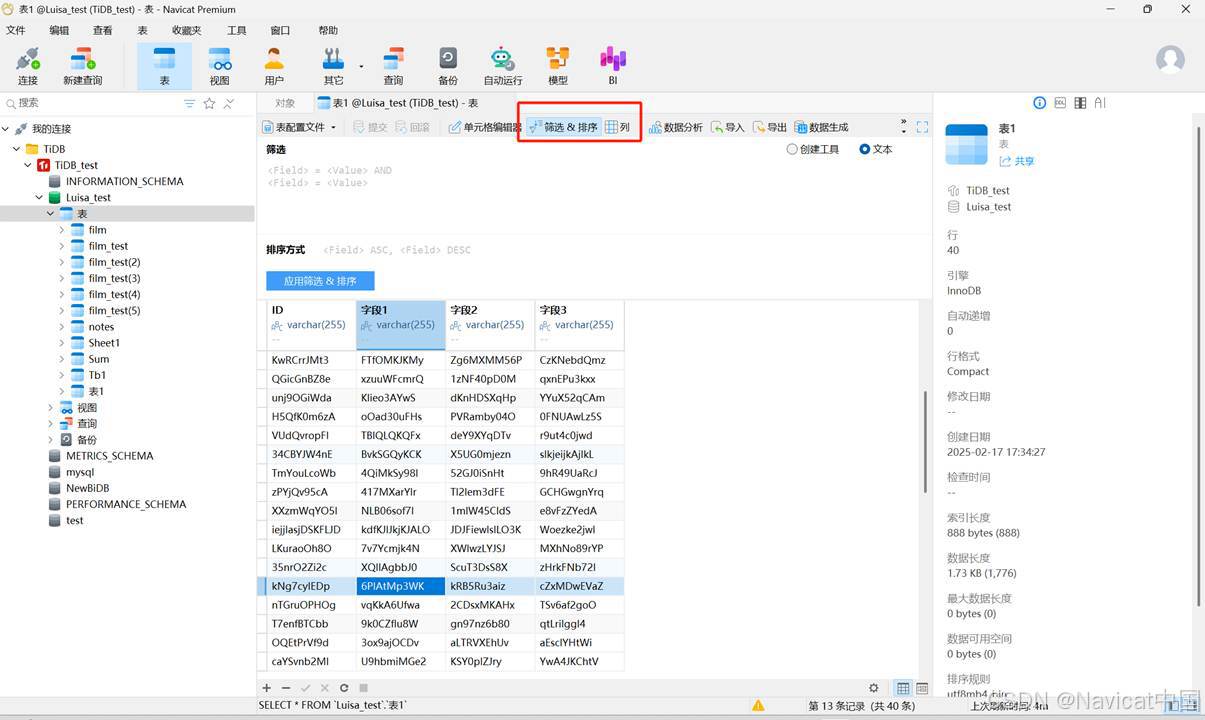Expand the 查询 node in the tree
The image size is (1205, 720).
[51, 424]
